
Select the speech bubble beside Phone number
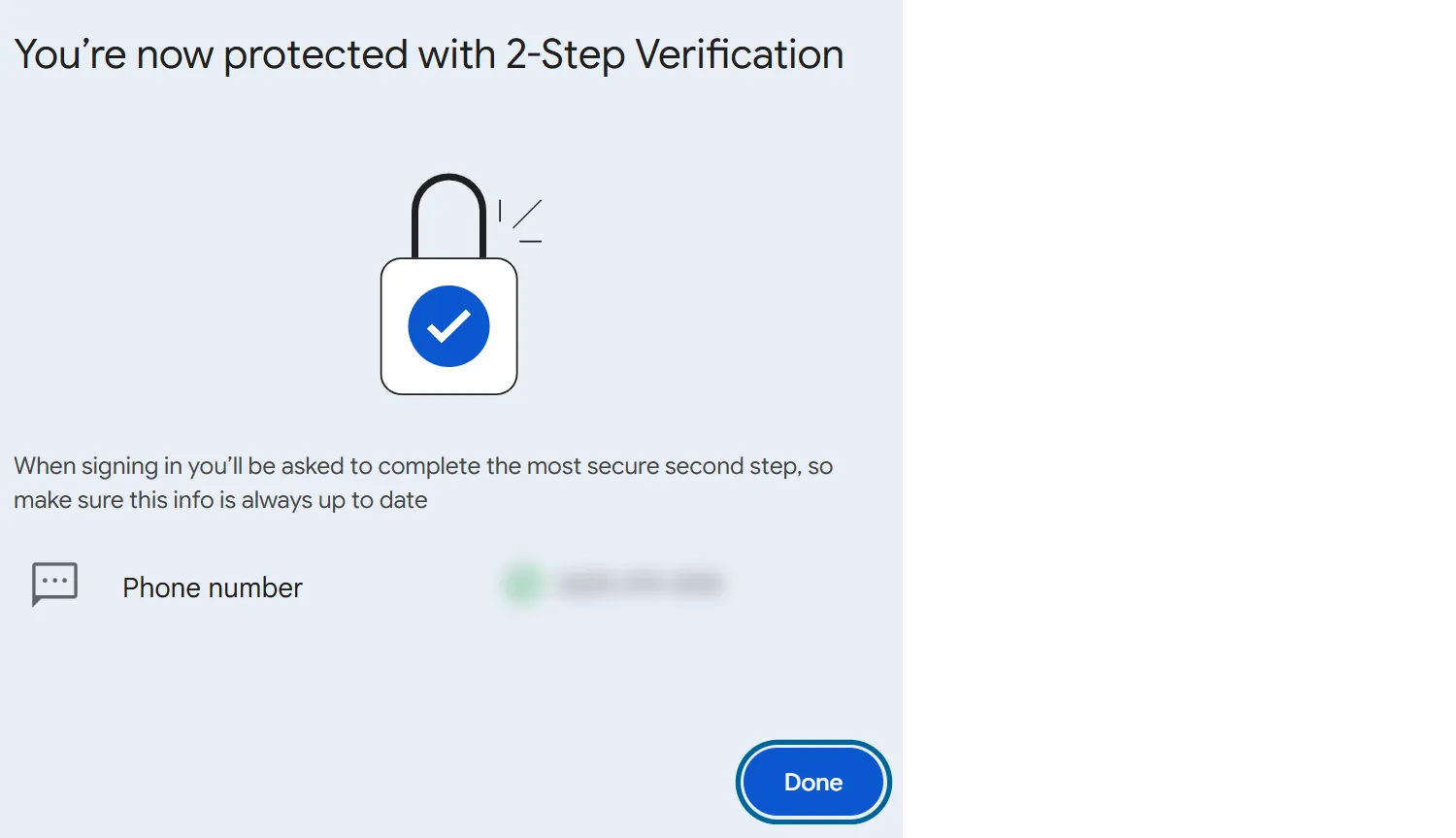pos(53,583)
